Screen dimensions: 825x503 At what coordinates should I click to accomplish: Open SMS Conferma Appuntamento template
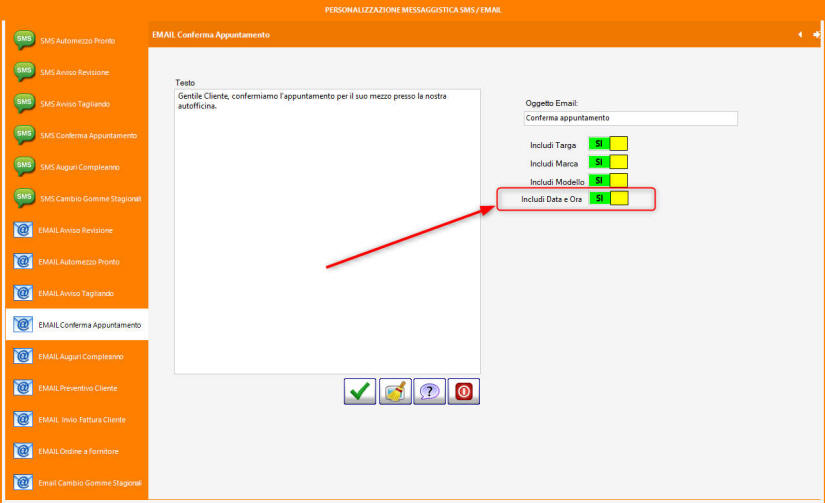pyautogui.click(x=88, y=135)
